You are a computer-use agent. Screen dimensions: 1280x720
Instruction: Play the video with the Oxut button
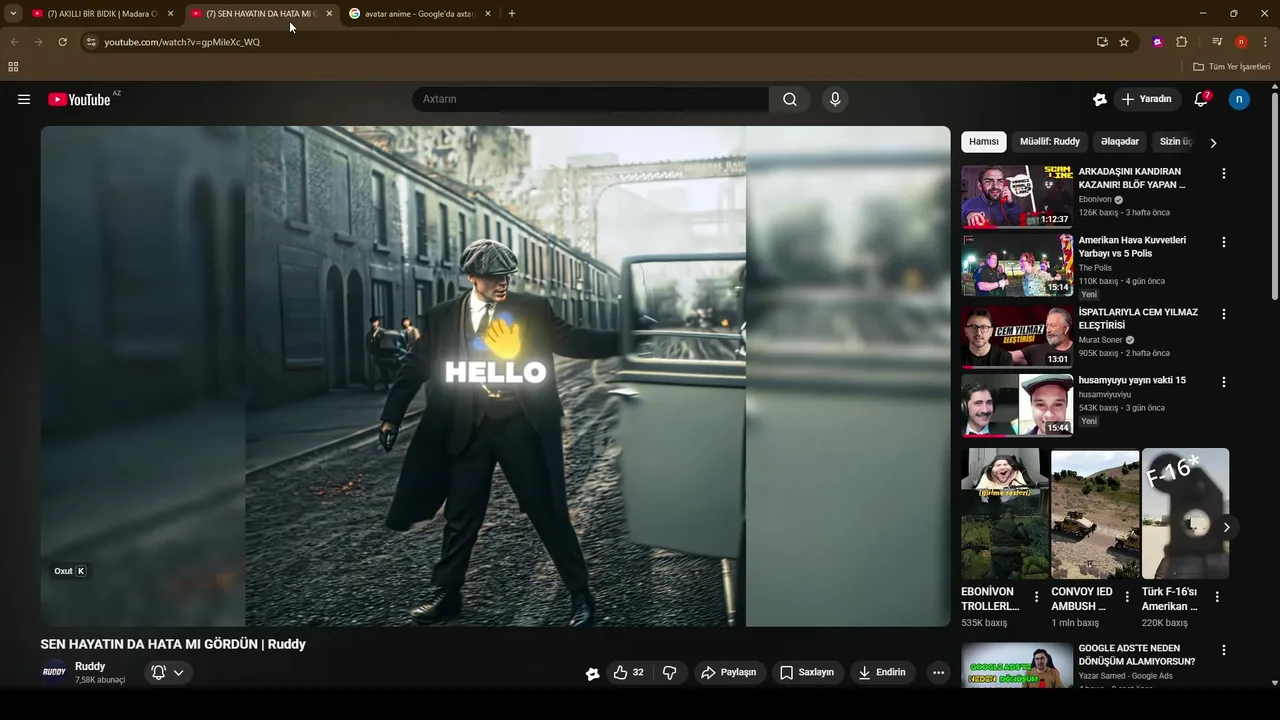click(x=70, y=571)
